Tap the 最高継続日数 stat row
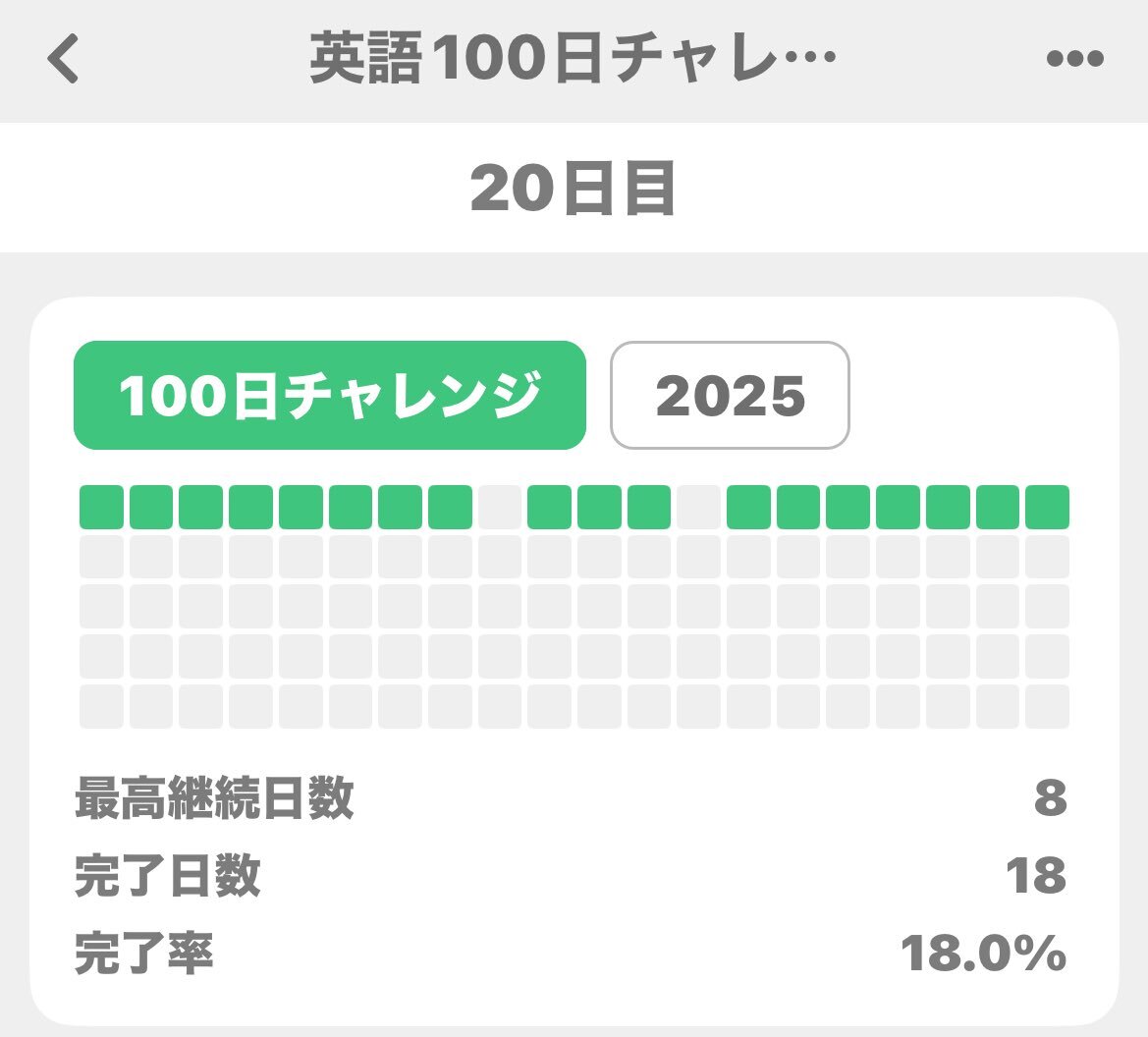 click(x=572, y=796)
